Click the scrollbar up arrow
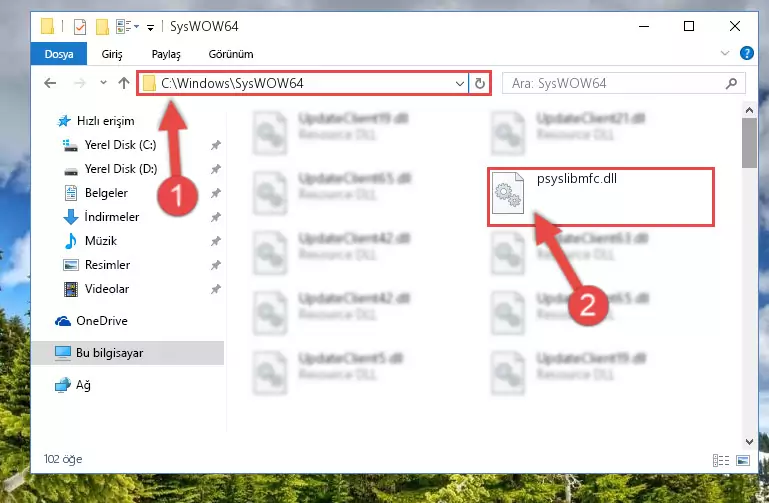The image size is (769, 503). point(749,110)
